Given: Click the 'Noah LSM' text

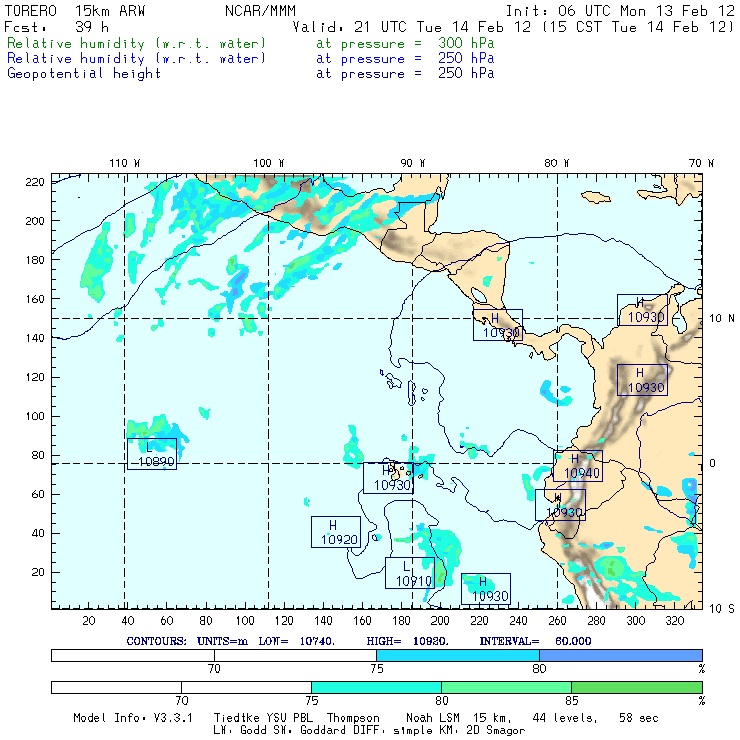Looking at the screenshot, I should (432, 718).
